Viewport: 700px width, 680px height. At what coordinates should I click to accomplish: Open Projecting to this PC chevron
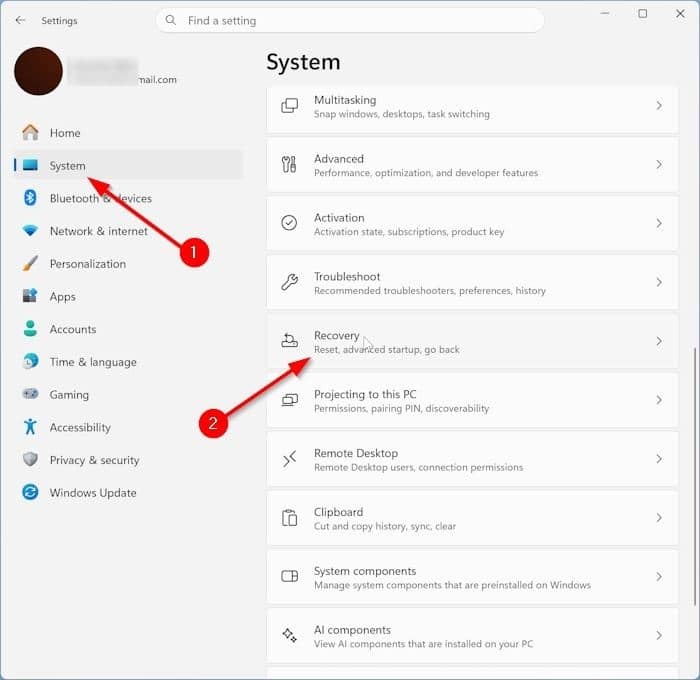click(659, 400)
